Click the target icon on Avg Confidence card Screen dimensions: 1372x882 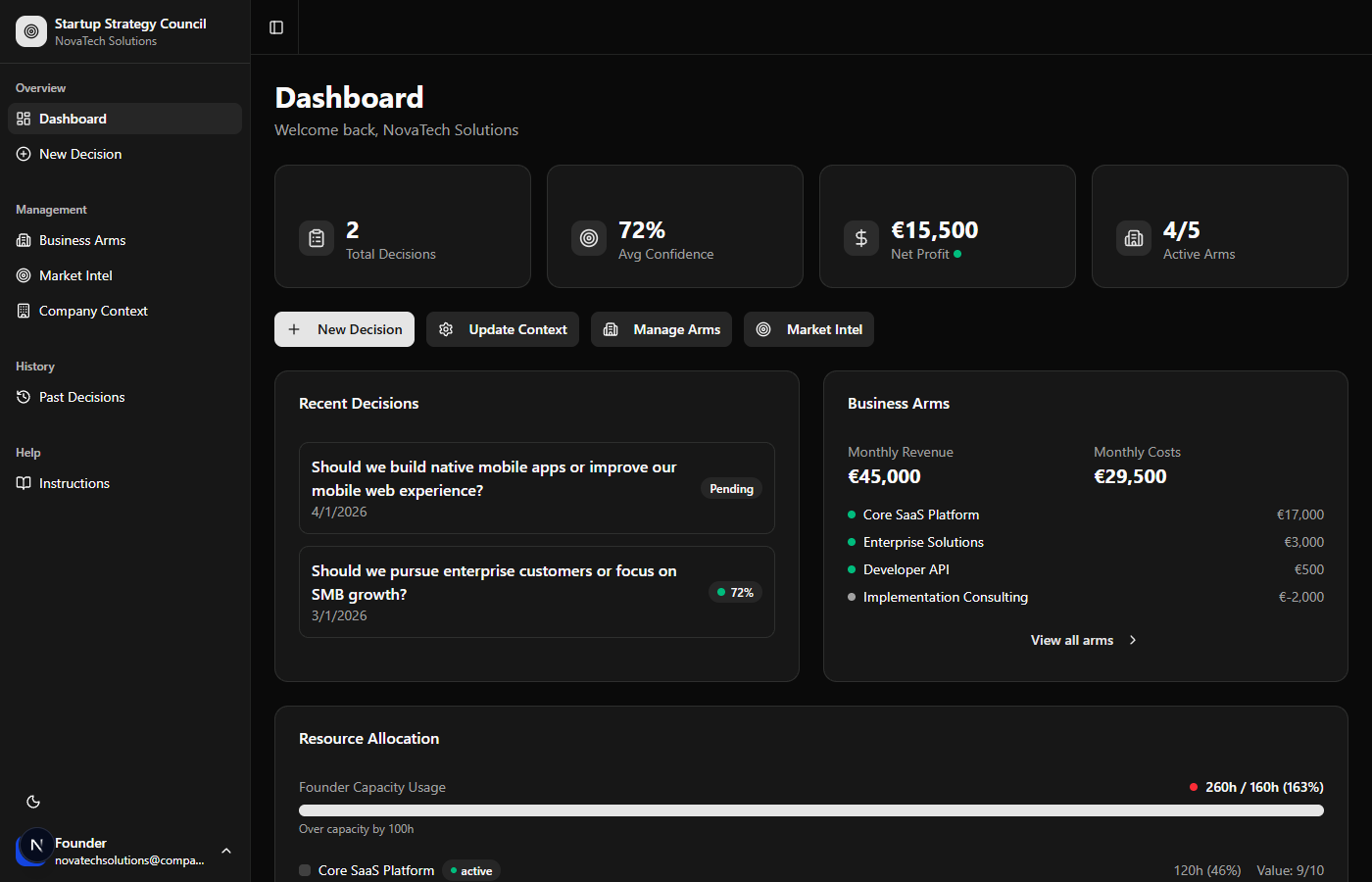pos(589,237)
